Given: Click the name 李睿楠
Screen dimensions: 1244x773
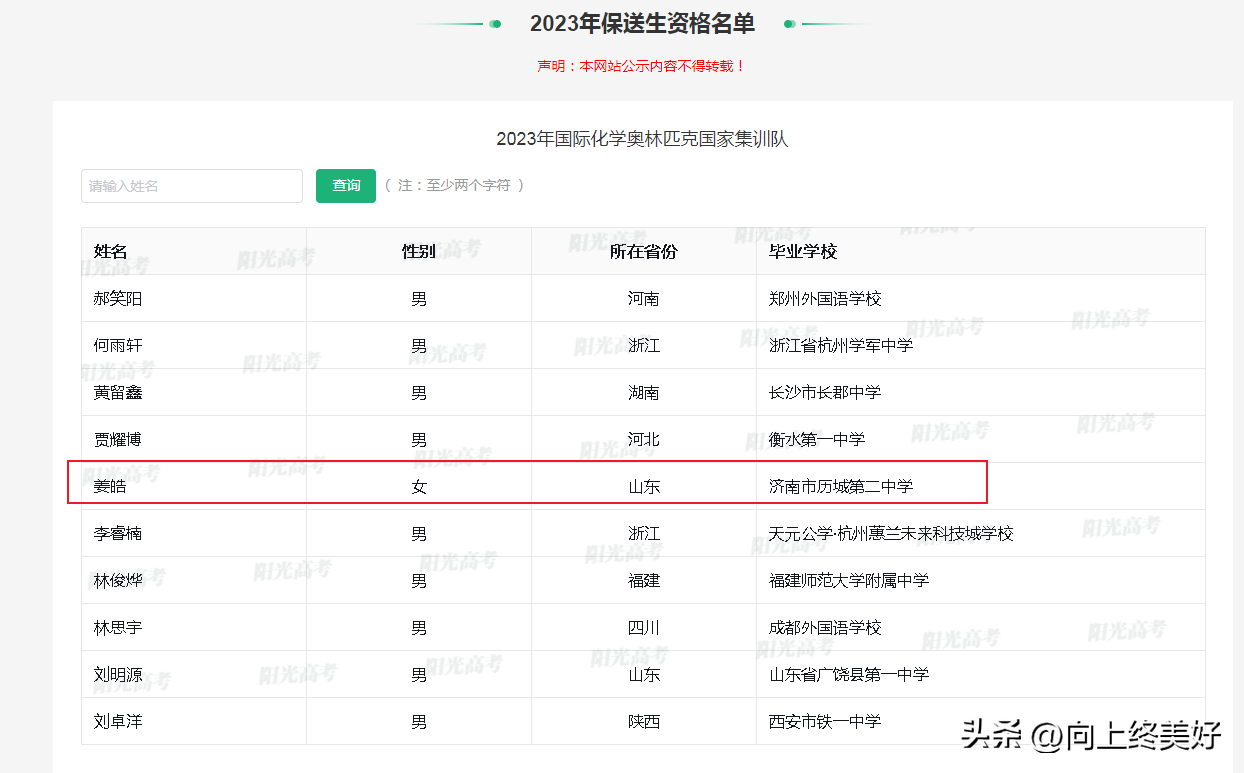Looking at the screenshot, I should [x=118, y=534].
